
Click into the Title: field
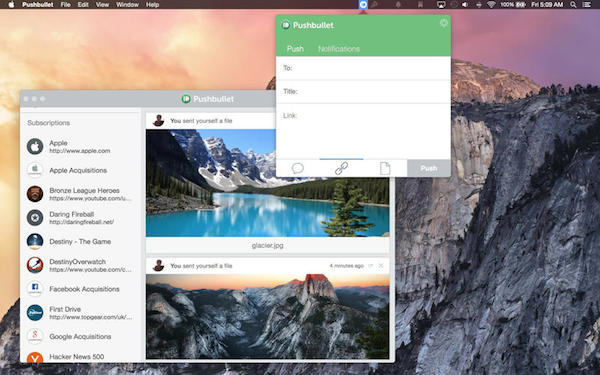(x=363, y=92)
